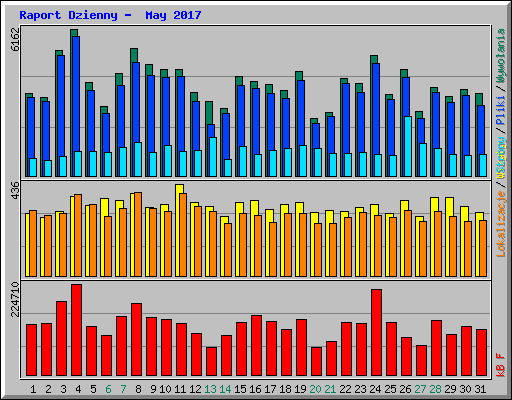Click the green weekend day 6 label
The image size is (512, 400).
[x=108, y=389]
